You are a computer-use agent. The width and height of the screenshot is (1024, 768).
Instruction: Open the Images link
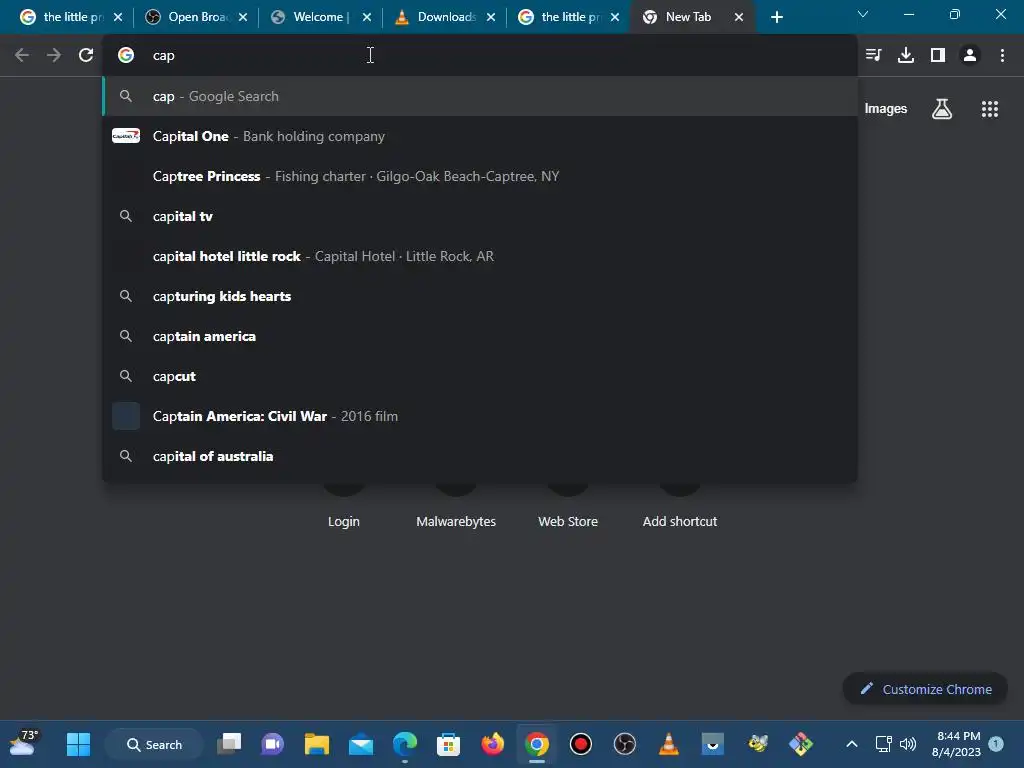click(886, 109)
